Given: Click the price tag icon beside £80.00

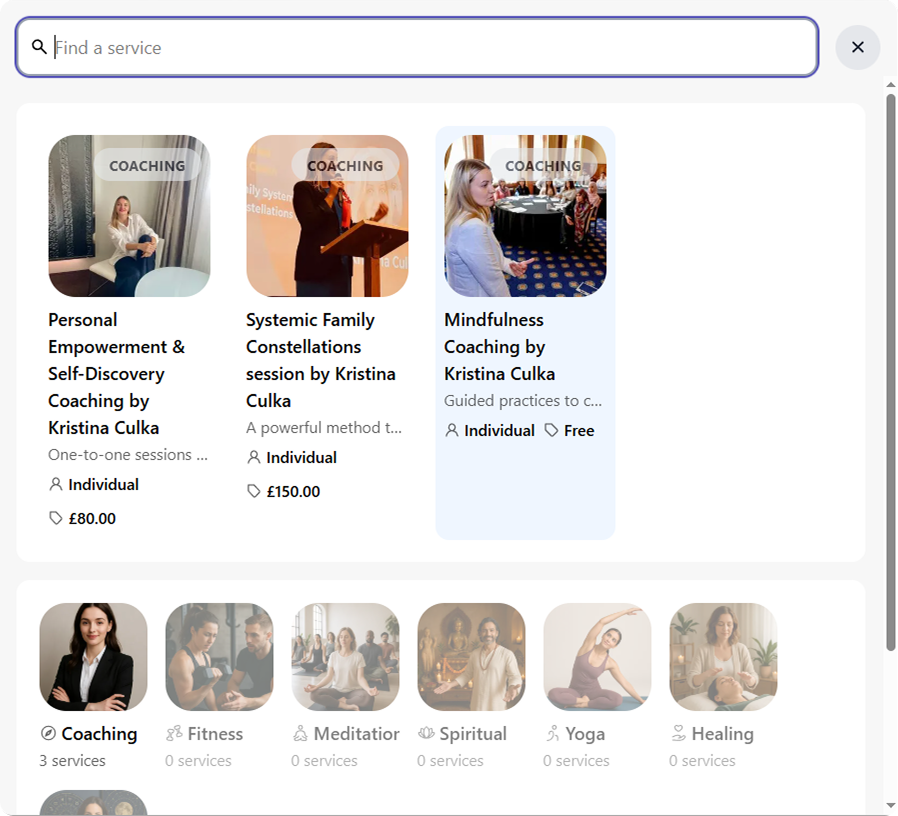Looking at the screenshot, I should (56, 518).
